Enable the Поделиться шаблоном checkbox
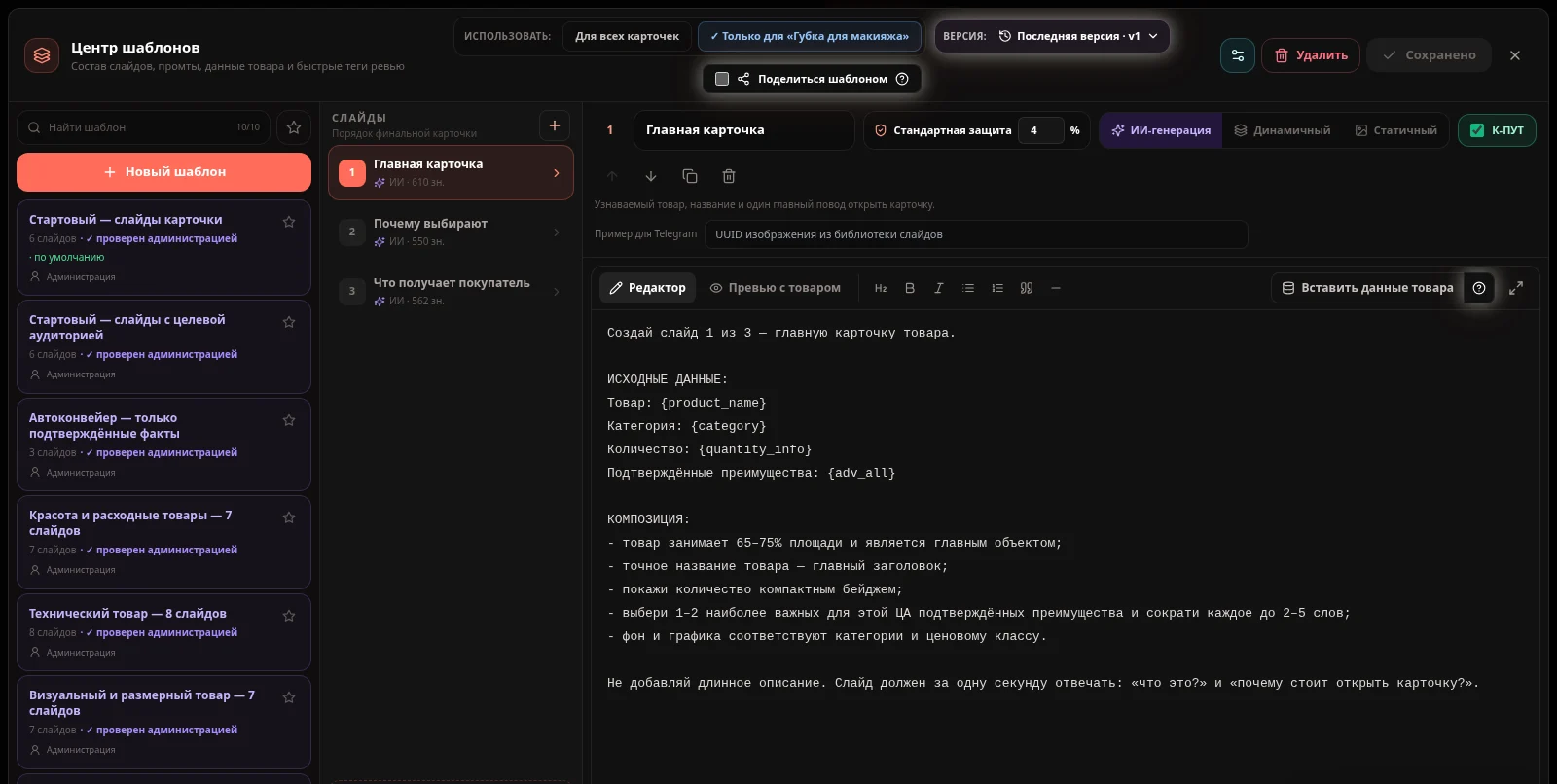The width and height of the screenshot is (1557, 784). [722, 79]
